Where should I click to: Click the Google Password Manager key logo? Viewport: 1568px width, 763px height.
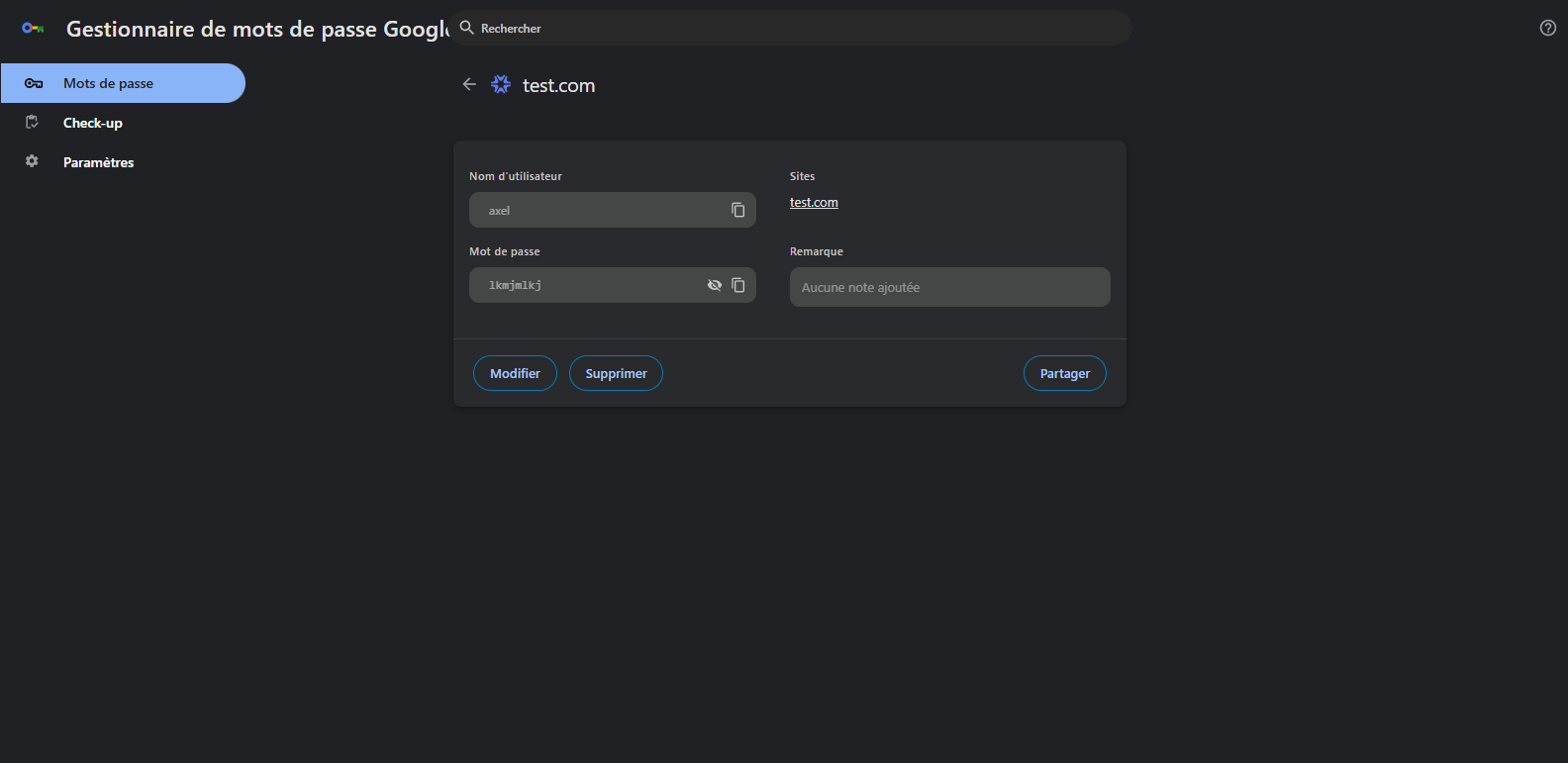click(x=33, y=29)
